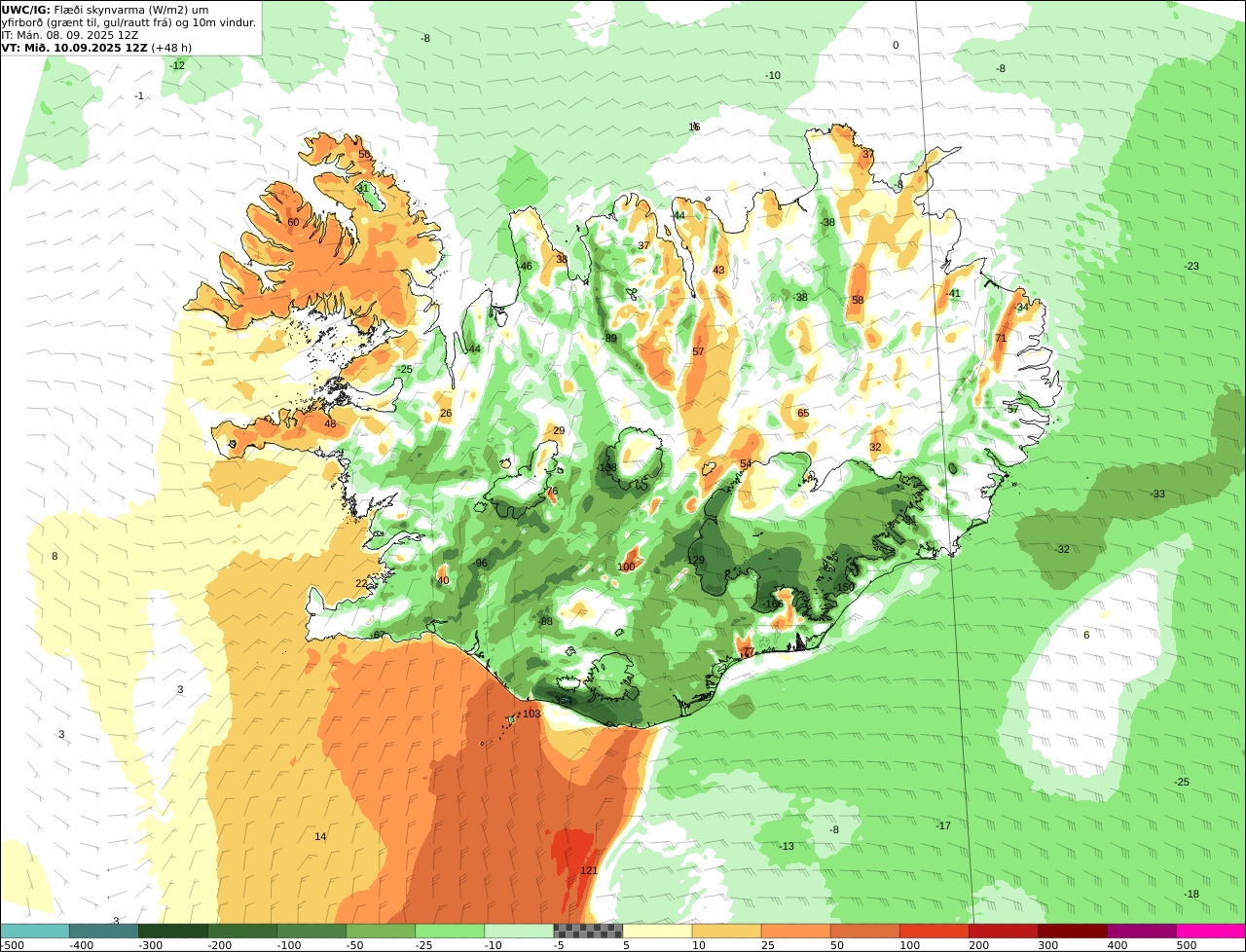Click the map value -33 over the eastern sea
The image size is (1246, 952).
tap(1157, 494)
